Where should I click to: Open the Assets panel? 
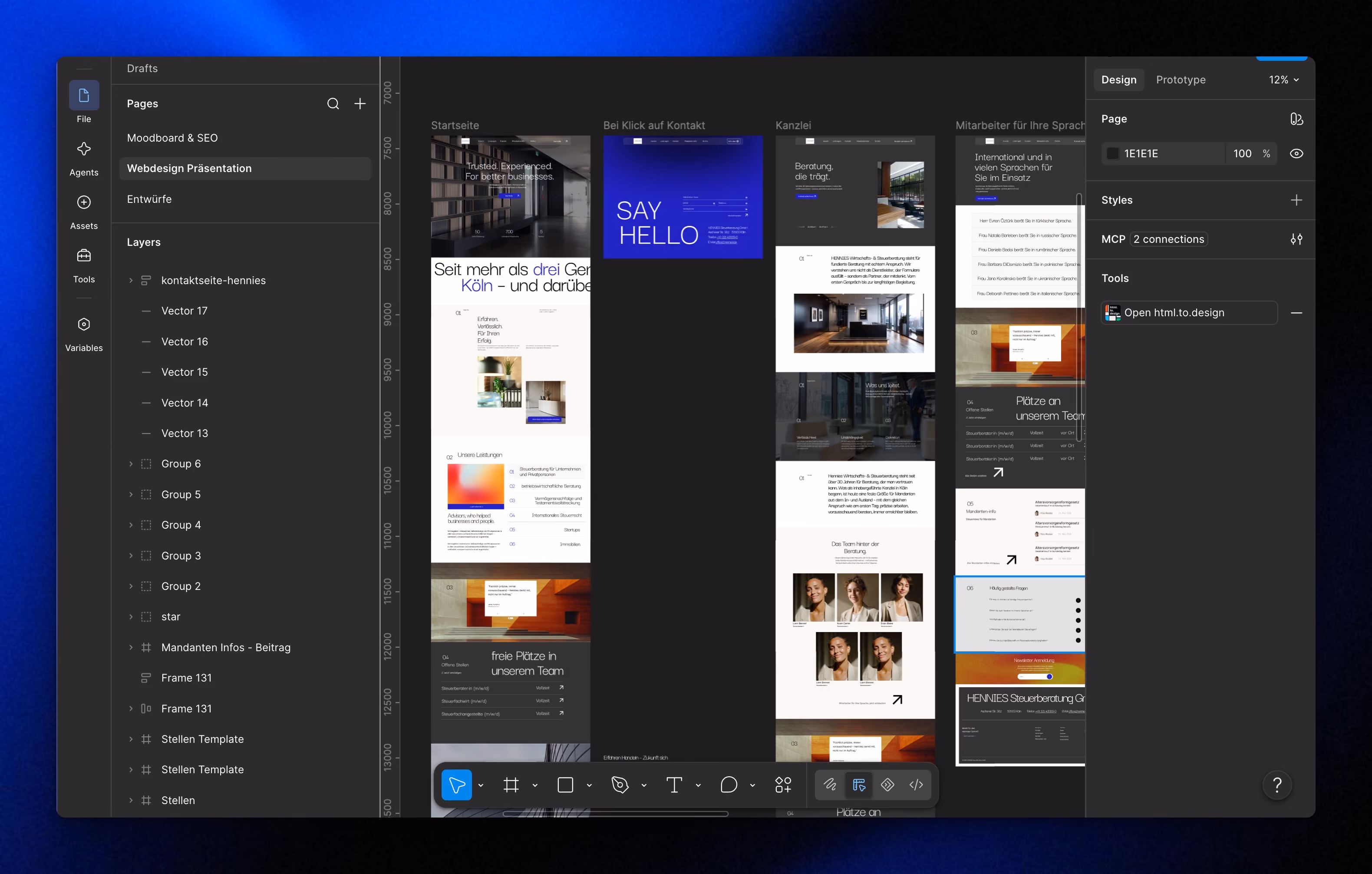pyautogui.click(x=84, y=213)
